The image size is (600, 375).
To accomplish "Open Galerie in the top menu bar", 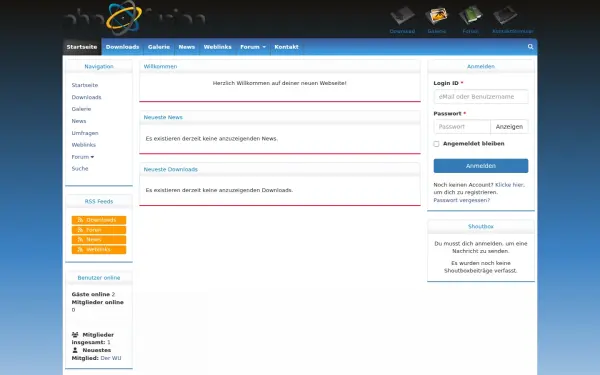I will pyautogui.click(x=159, y=47).
